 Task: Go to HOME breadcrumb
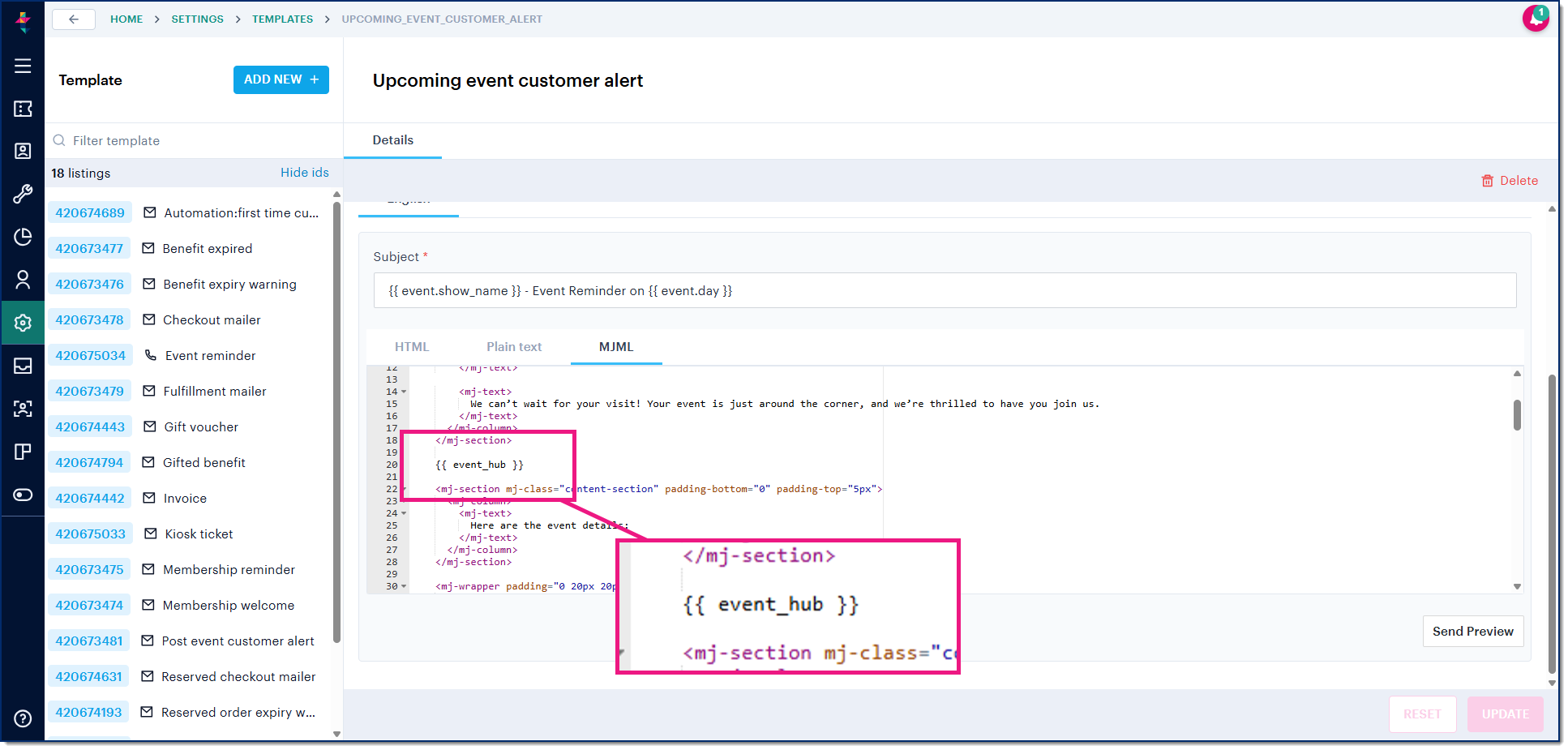tap(126, 19)
